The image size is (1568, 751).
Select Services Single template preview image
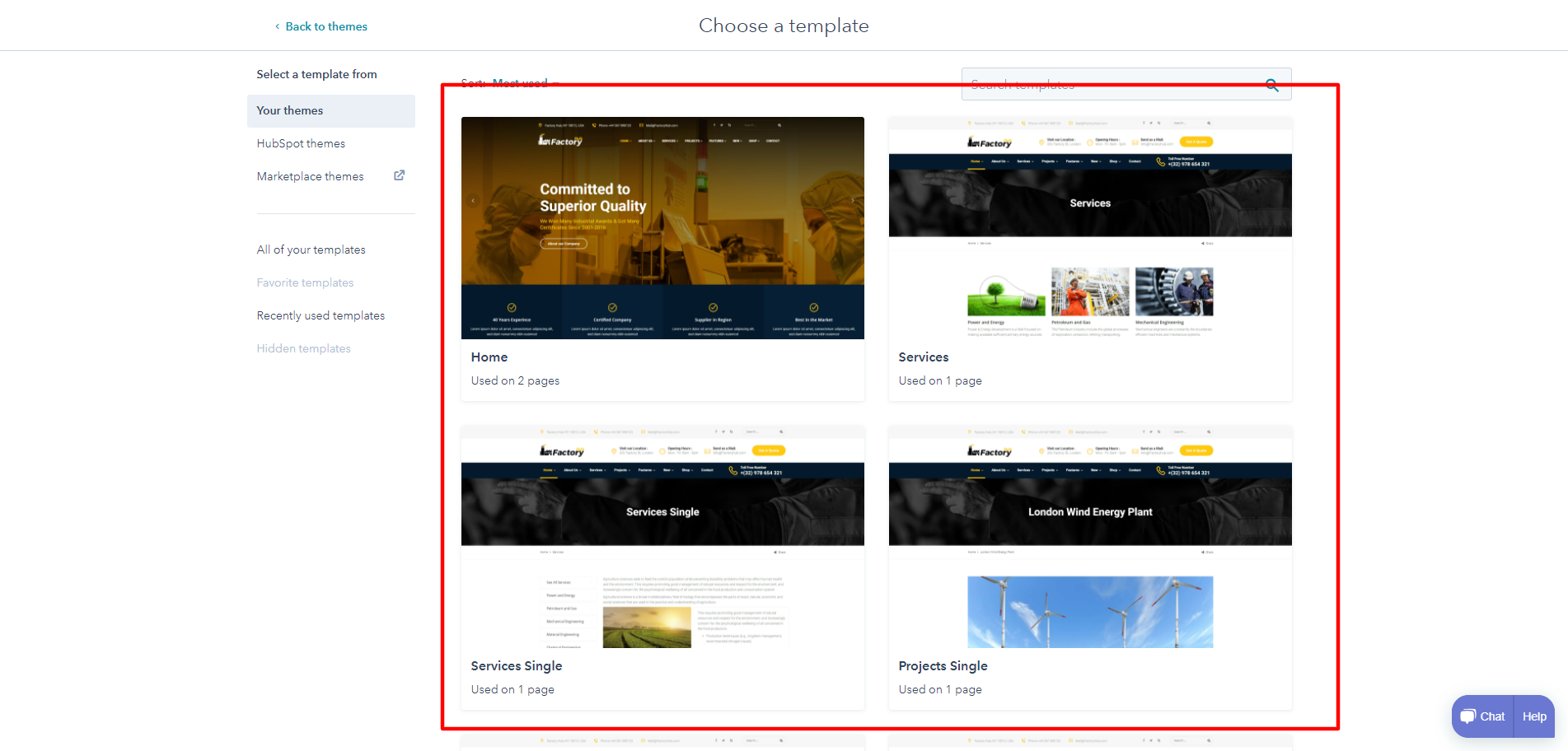coord(662,537)
